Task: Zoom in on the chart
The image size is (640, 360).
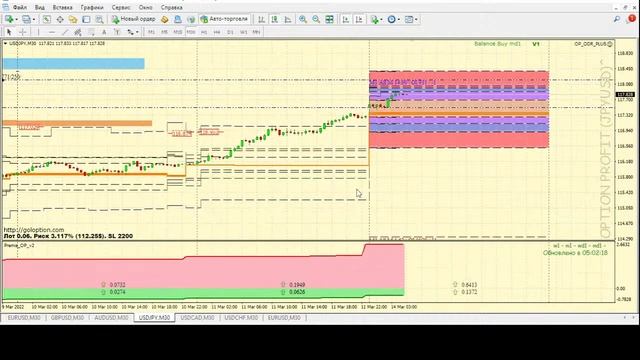Action: tap(303, 19)
